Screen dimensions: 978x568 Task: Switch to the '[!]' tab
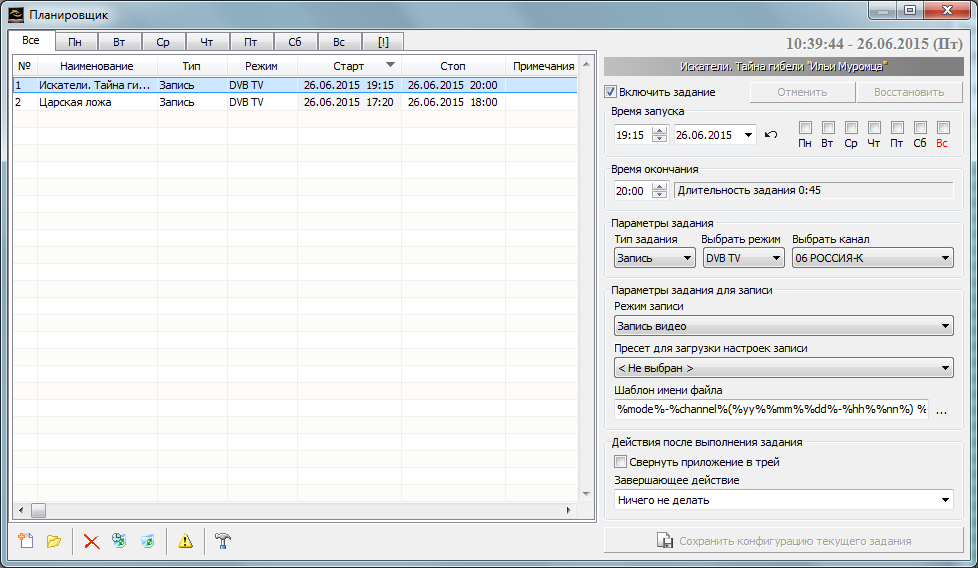383,42
